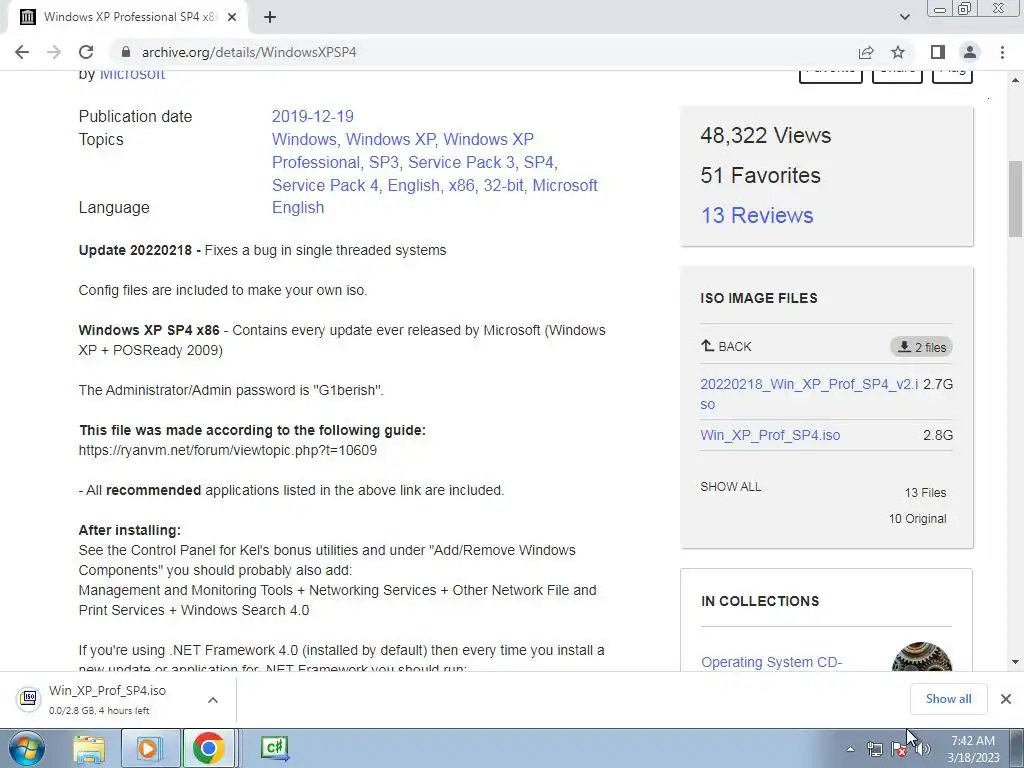Open the Service Pack 4 topic link

pos(325,185)
